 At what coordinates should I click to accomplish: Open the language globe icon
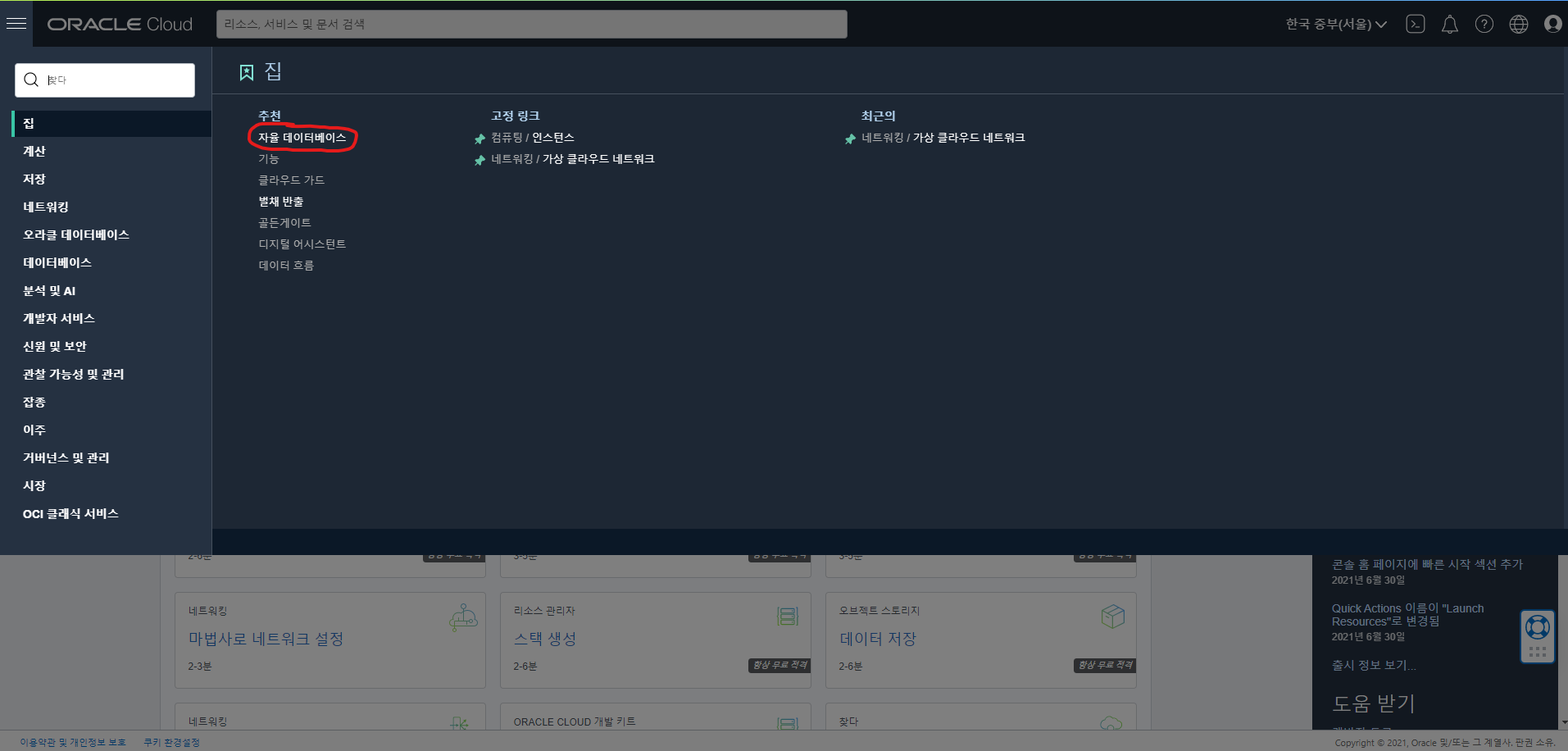(1519, 24)
